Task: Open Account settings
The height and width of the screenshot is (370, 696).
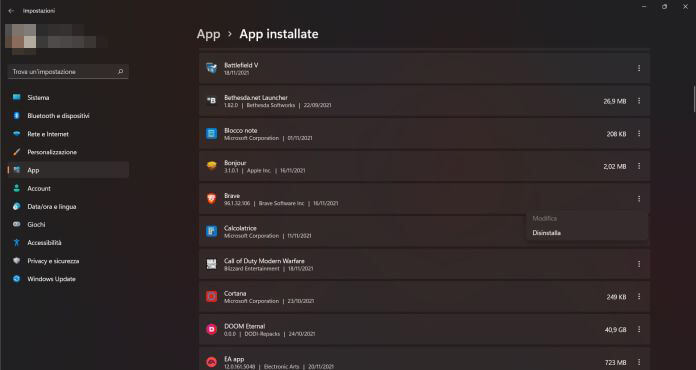Action: click(x=68, y=188)
